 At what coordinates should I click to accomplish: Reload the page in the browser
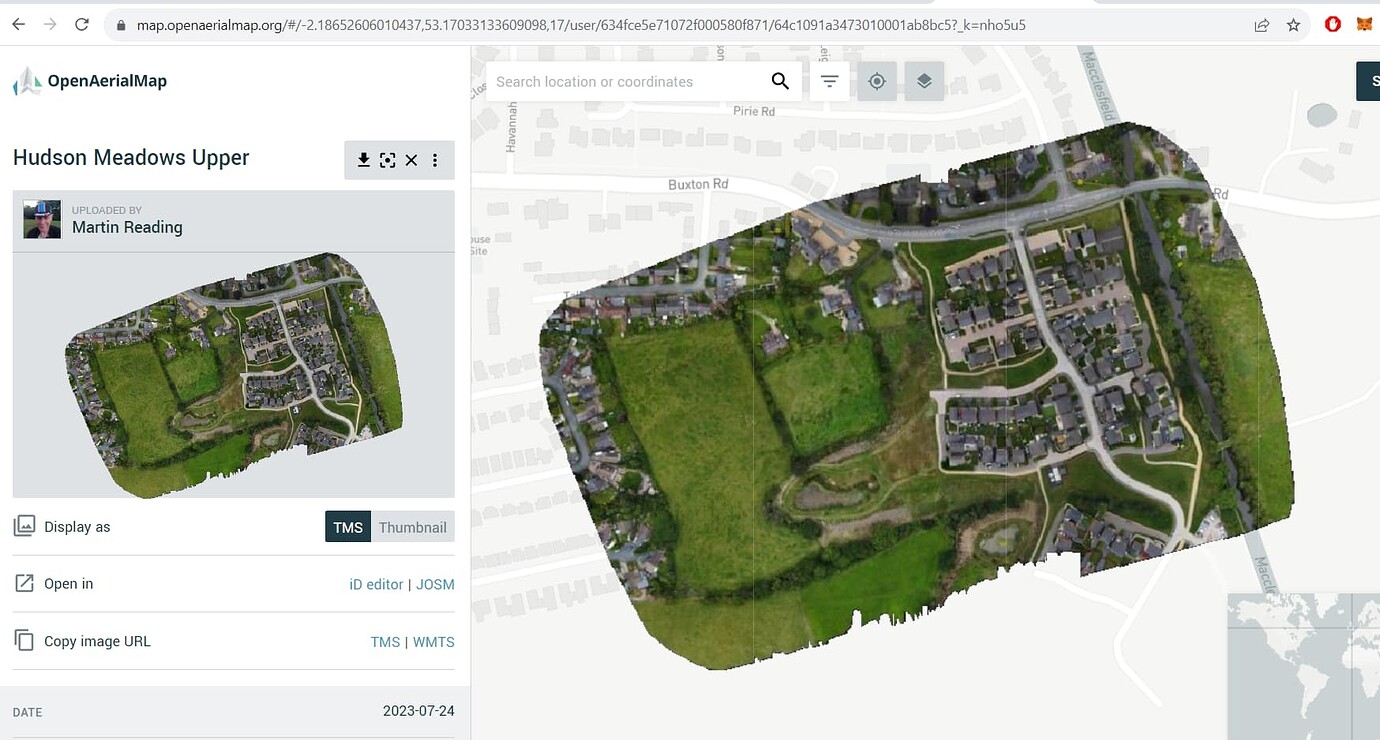[x=83, y=24]
